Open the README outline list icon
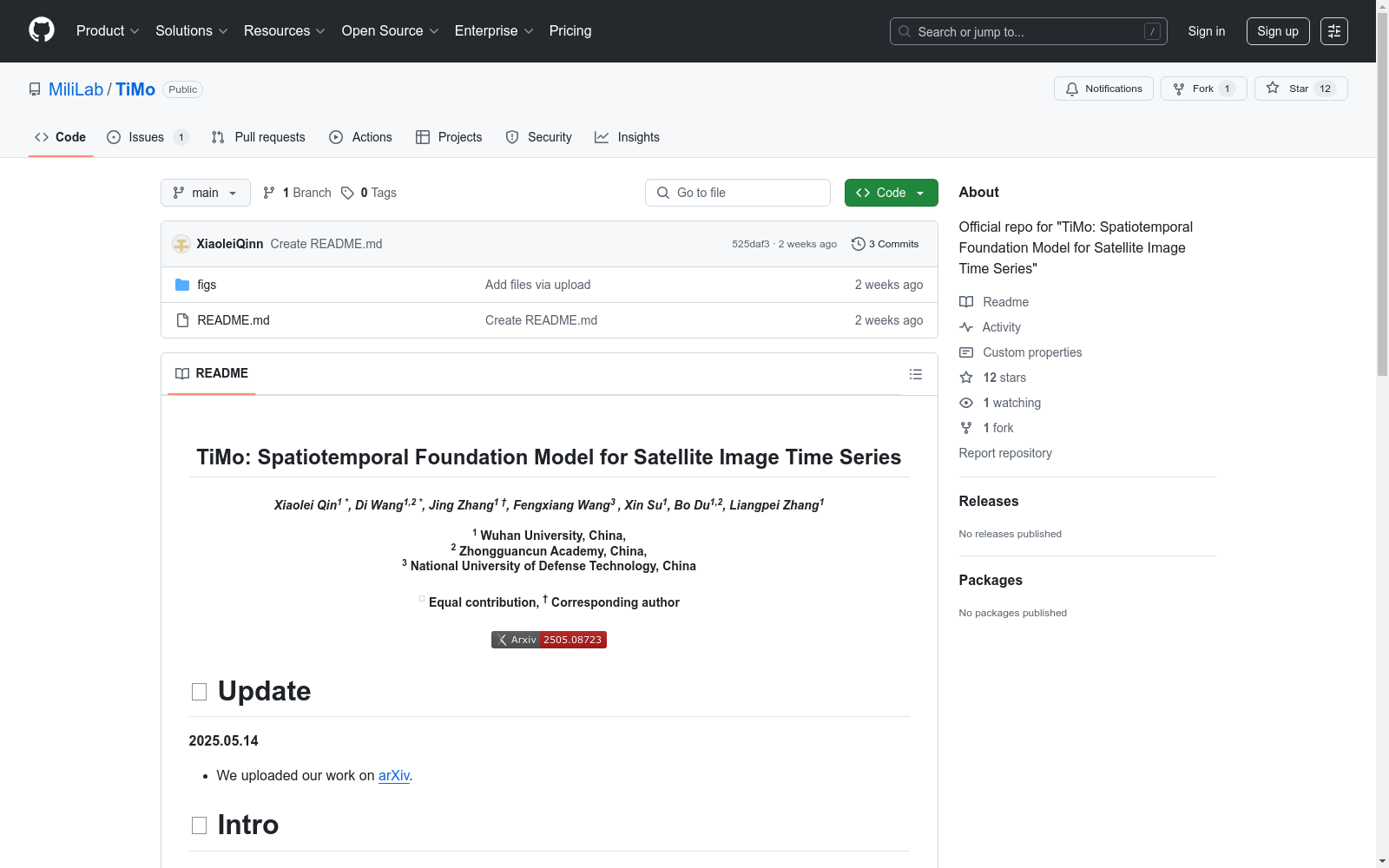 tap(915, 374)
